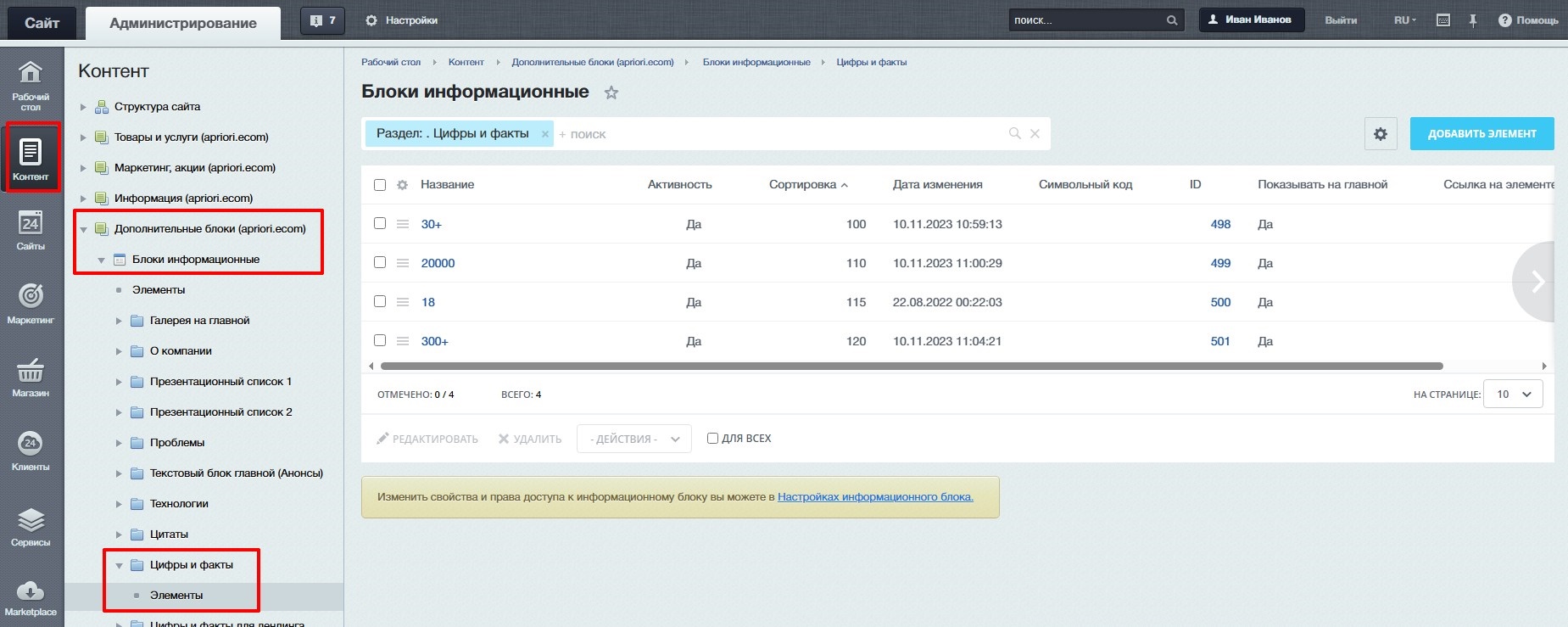Viewport: 1568px width, 627px height.
Task: Open list settings gear button near Добавить элемент
Action: 1381,134
